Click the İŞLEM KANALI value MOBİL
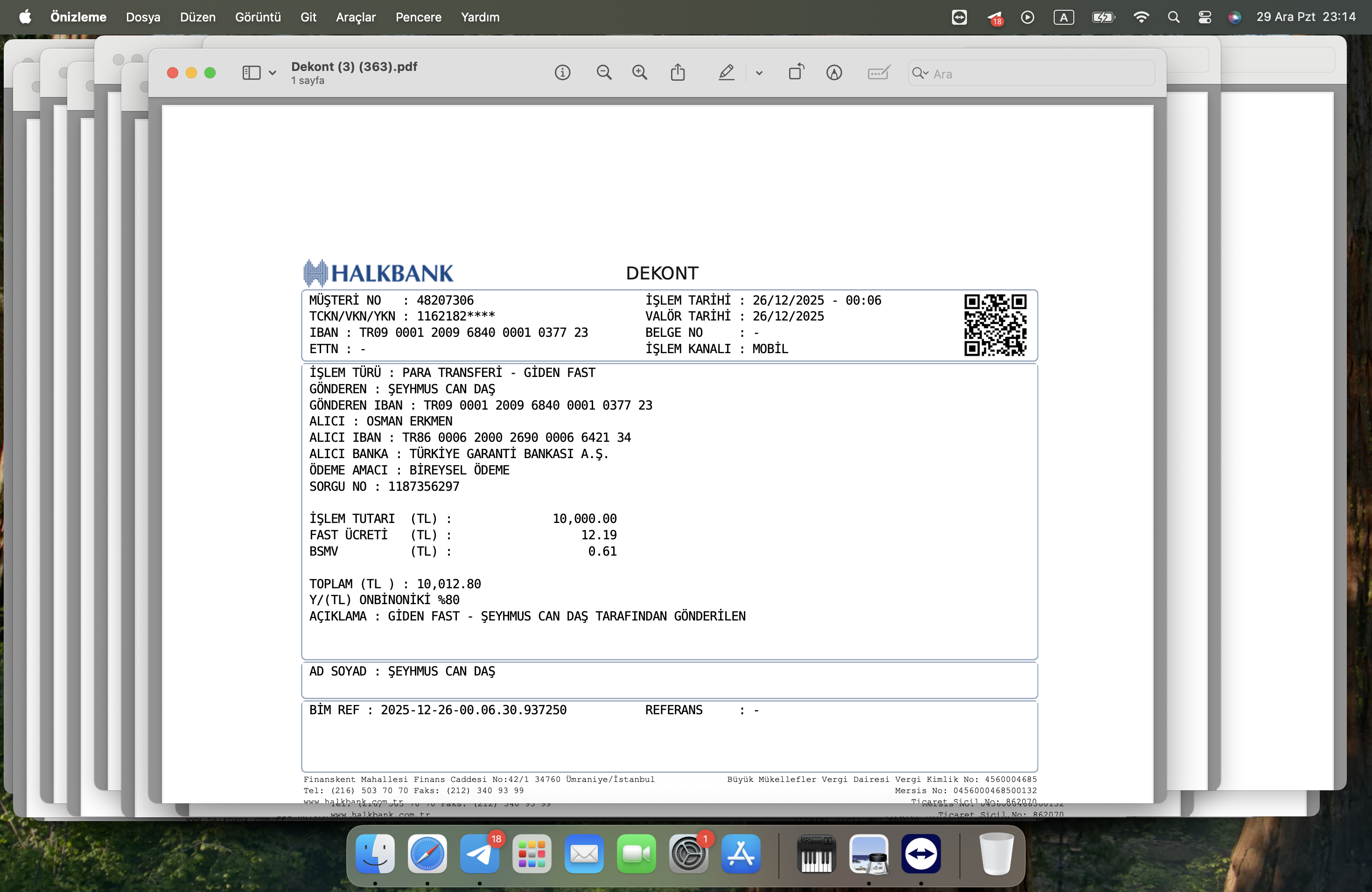The width and height of the screenshot is (1372, 892). point(770,348)
